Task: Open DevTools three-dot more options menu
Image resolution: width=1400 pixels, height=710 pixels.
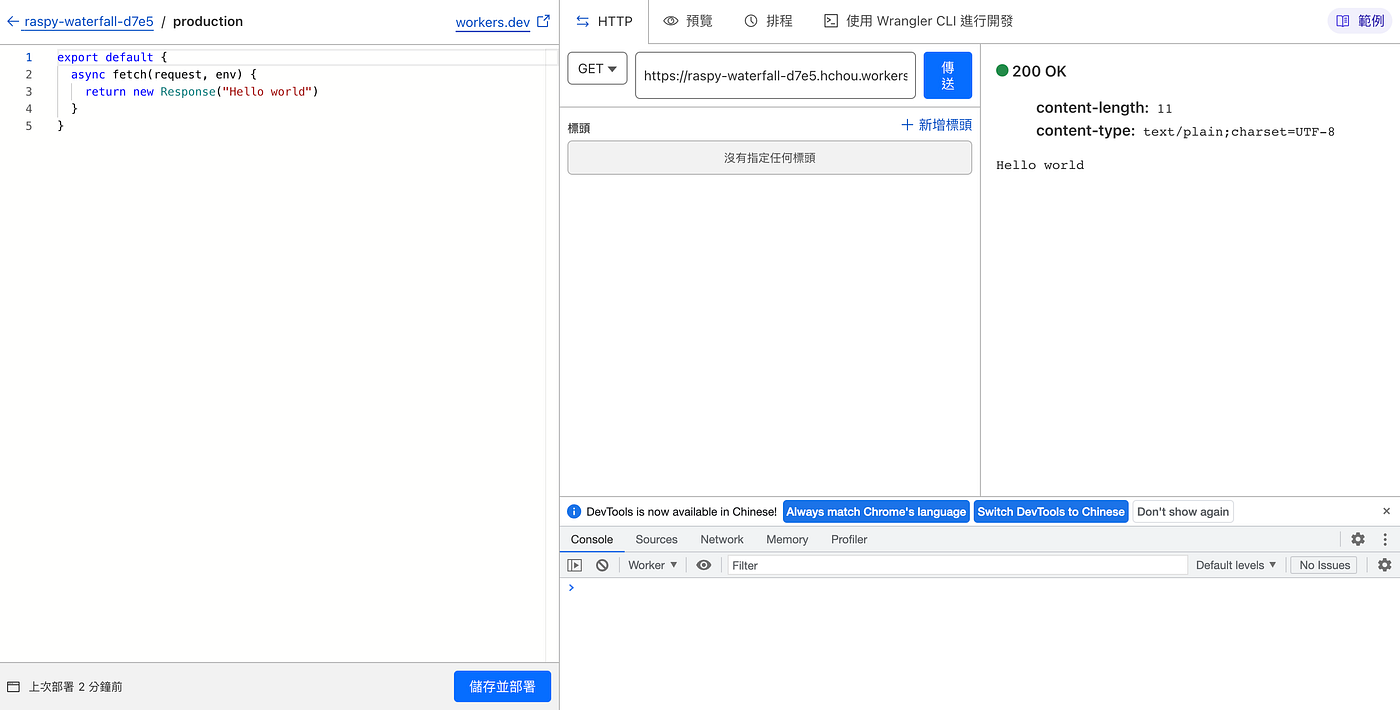Action: click(1385, 539)
